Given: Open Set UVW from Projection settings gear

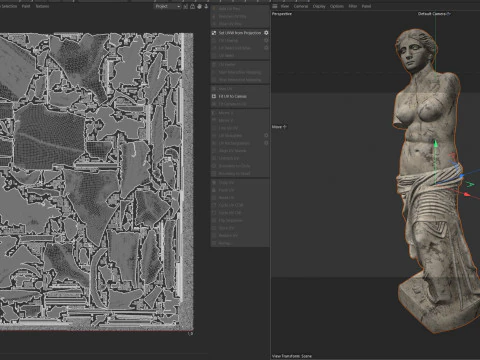Looking at the screenshot, I should (266, 33).
